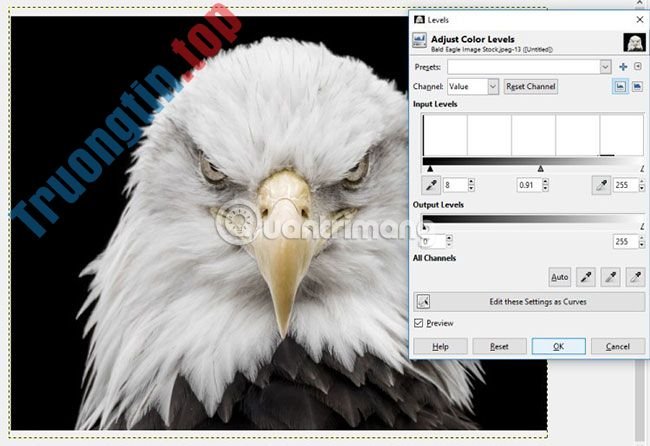Click the eagle image thumbnail in dialog header

633,42
